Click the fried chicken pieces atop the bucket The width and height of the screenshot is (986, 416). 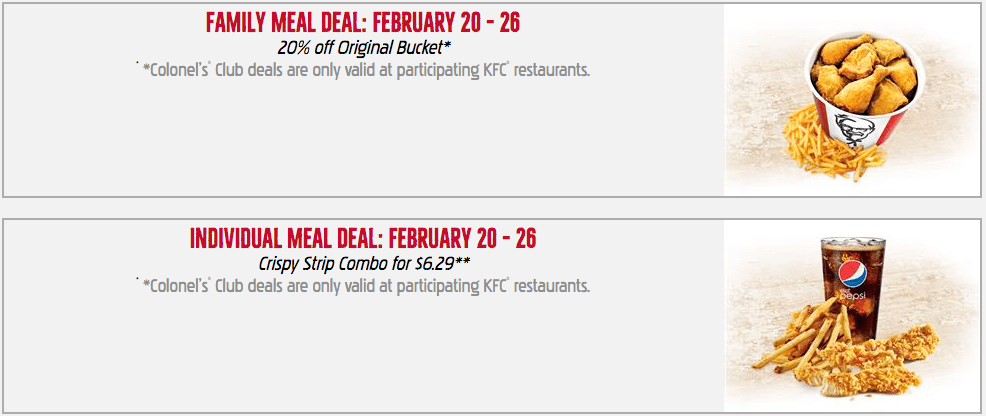point(864,73)
